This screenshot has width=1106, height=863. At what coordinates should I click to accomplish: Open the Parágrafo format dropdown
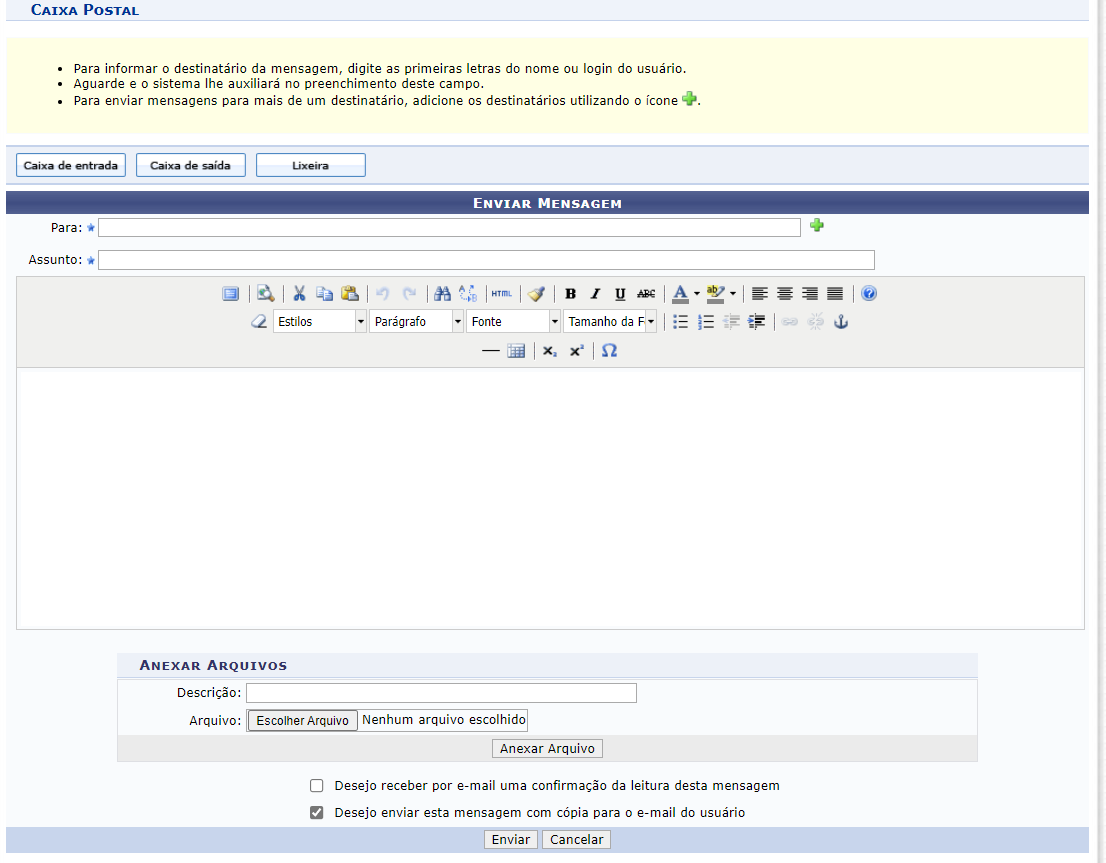click(457, 322)
